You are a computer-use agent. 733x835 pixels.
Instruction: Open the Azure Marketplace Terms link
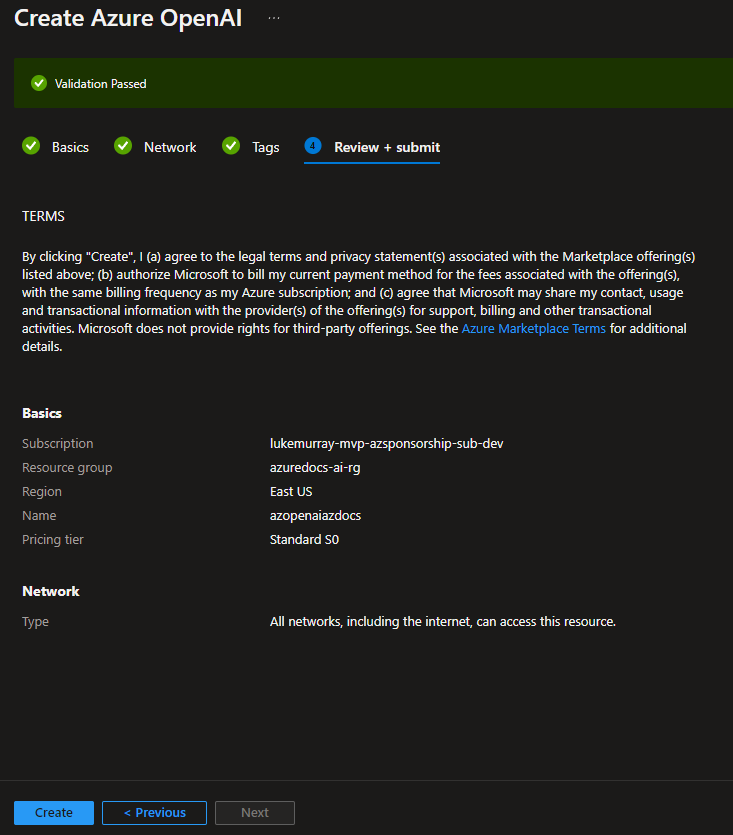533,329
